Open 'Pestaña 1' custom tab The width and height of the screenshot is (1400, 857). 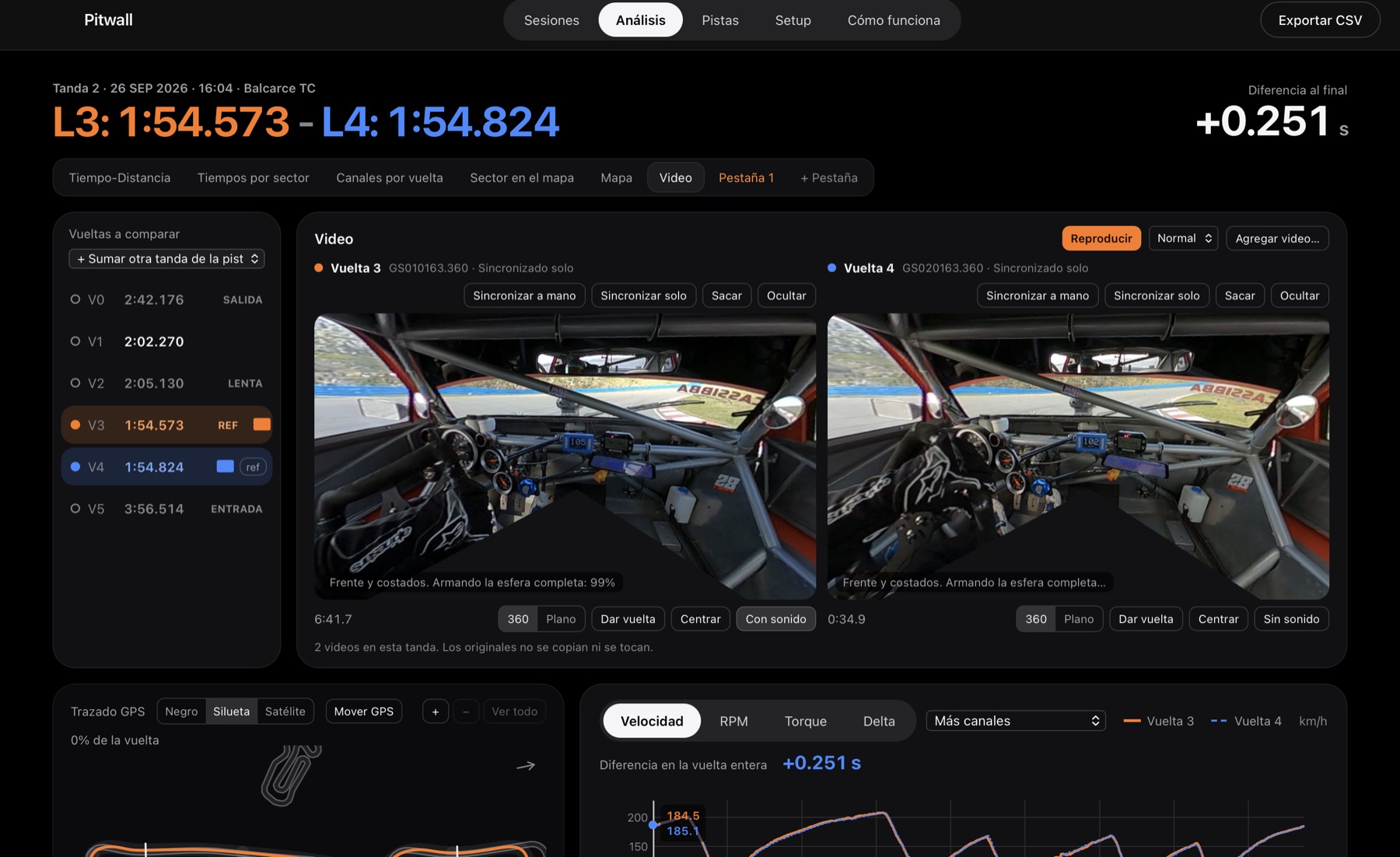coord(746,178)
